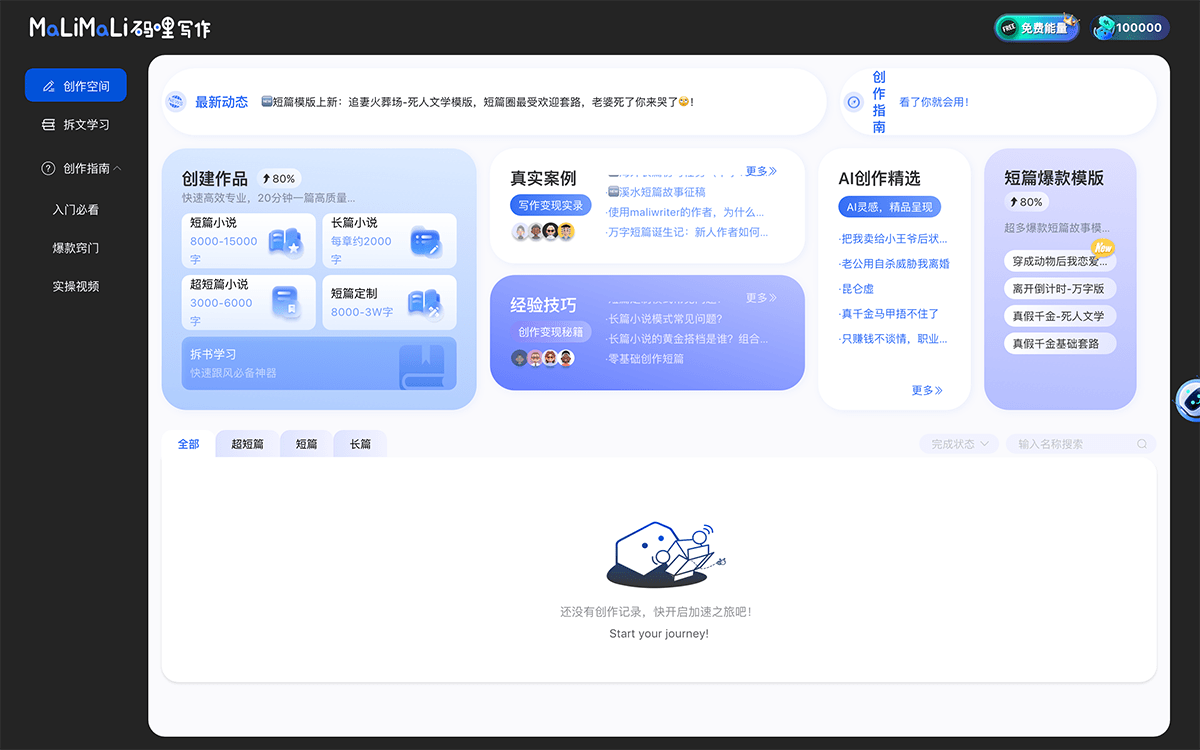Click the 免费能量 button
This screenshot has width=1200, height=750.
tap(1036, 27)
